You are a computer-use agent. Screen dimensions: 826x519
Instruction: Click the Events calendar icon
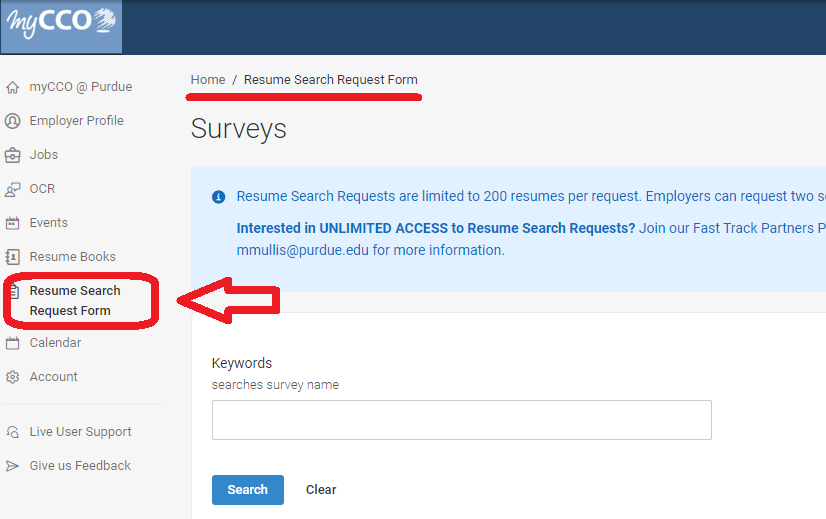(13, 223)
